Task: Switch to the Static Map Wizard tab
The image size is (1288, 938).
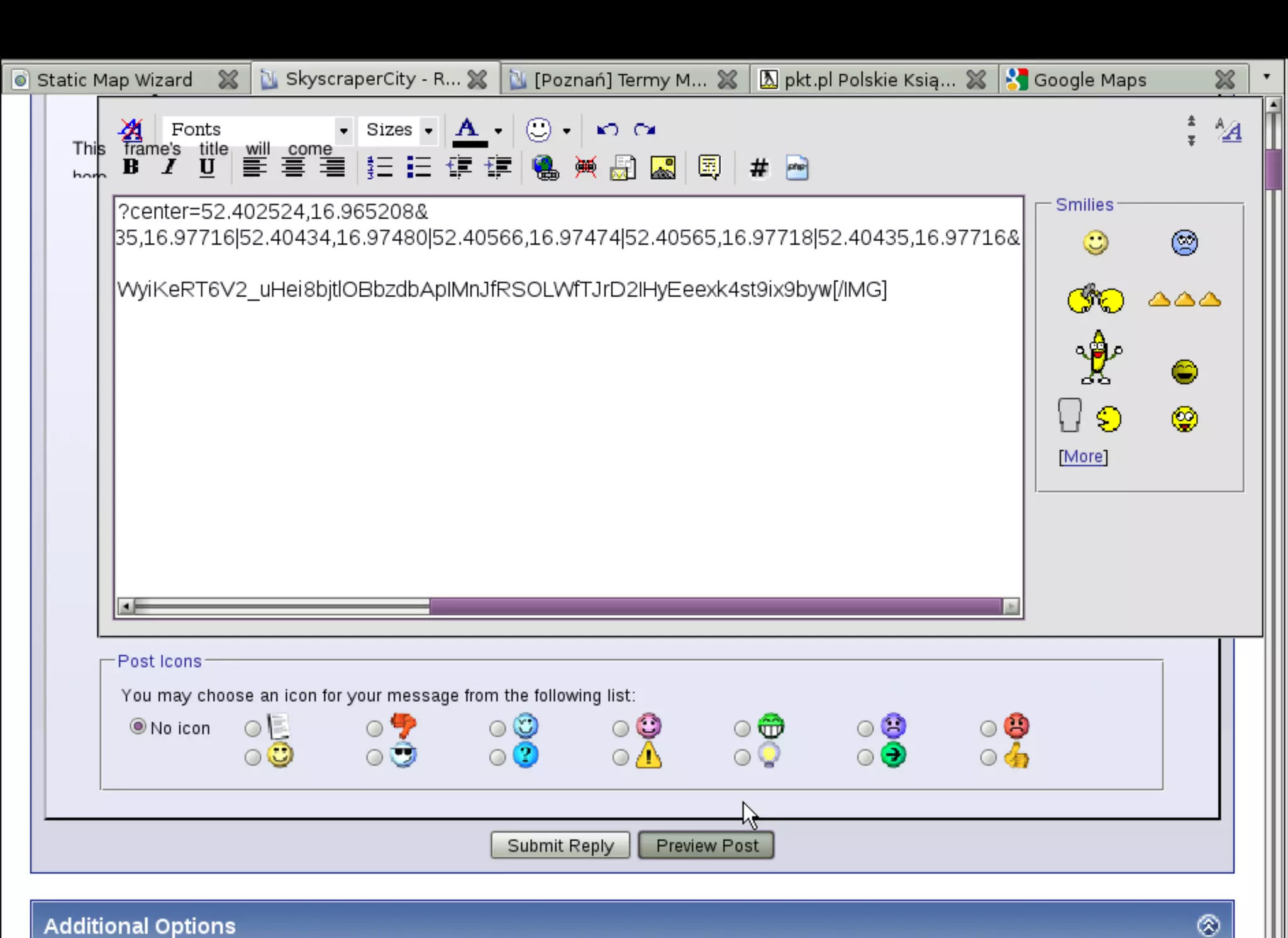Action: pos(114,80)
